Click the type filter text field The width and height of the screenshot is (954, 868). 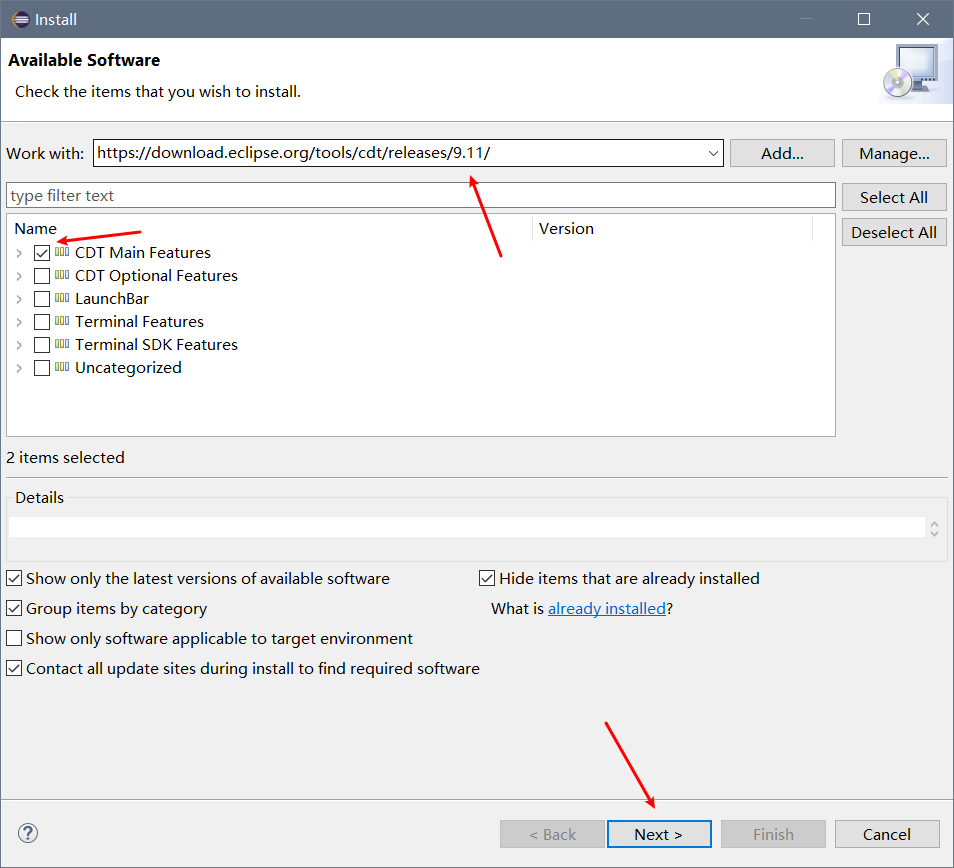(x=420, y=195)
